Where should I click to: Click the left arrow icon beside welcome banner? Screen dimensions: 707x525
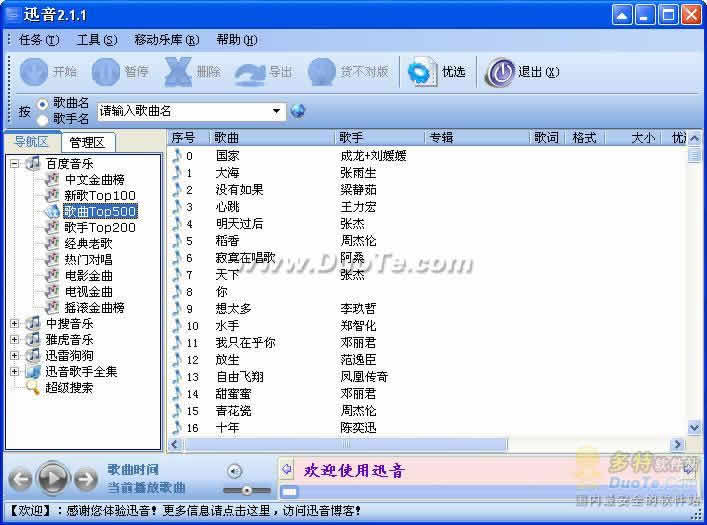(x=286, y=469)
